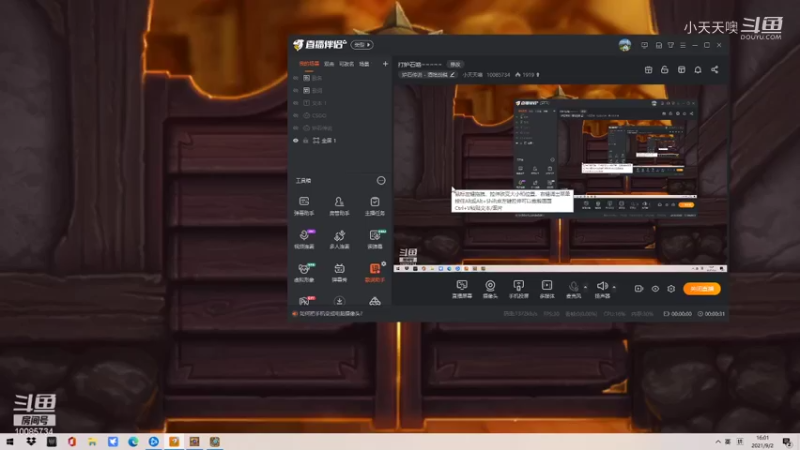Open the 弹幕助手 tool in toolbox
The height and width of the screenshot is (450, 800).
click(304, 206)
